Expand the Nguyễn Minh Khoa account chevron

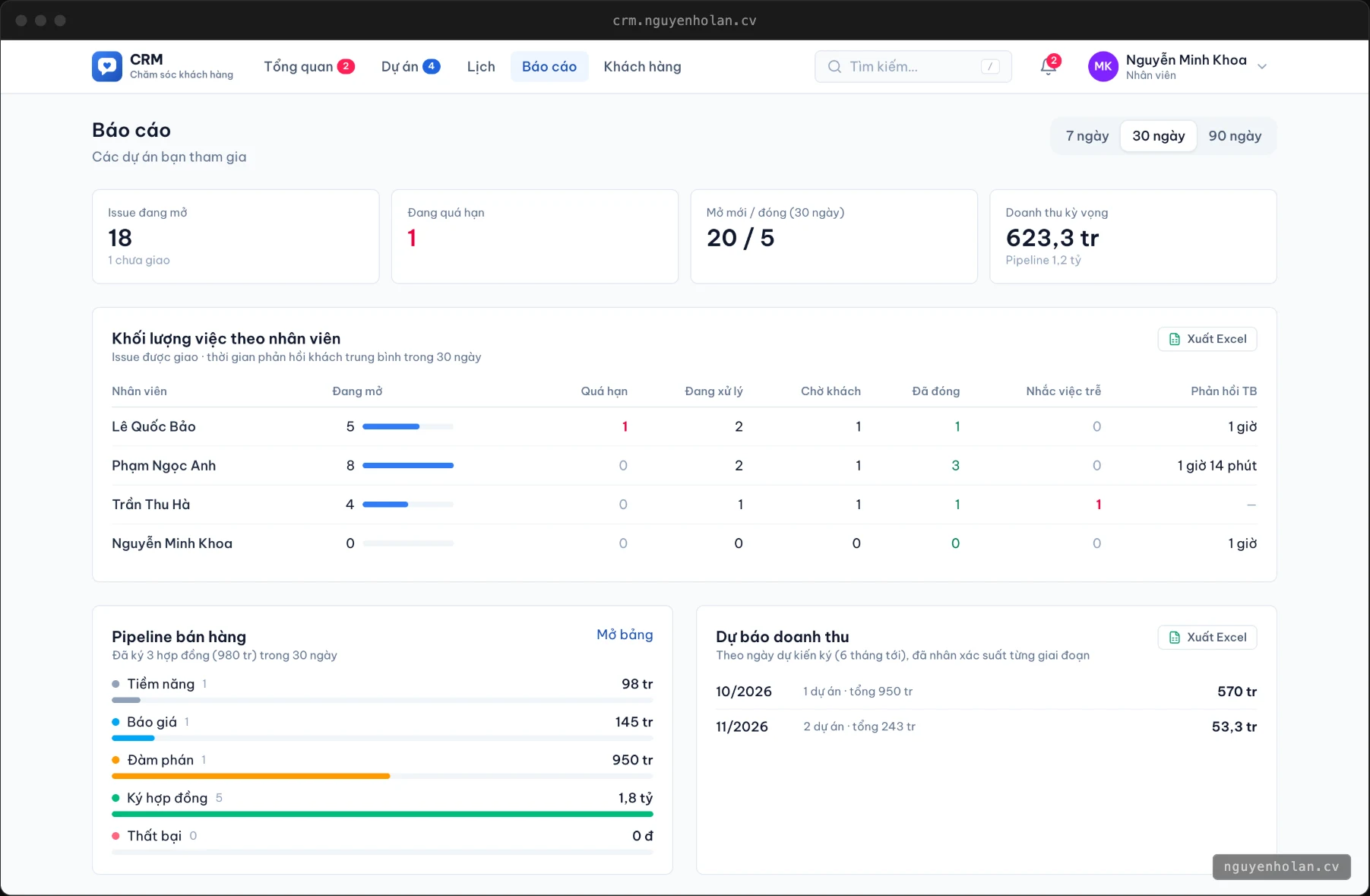tap(1262, 67)
